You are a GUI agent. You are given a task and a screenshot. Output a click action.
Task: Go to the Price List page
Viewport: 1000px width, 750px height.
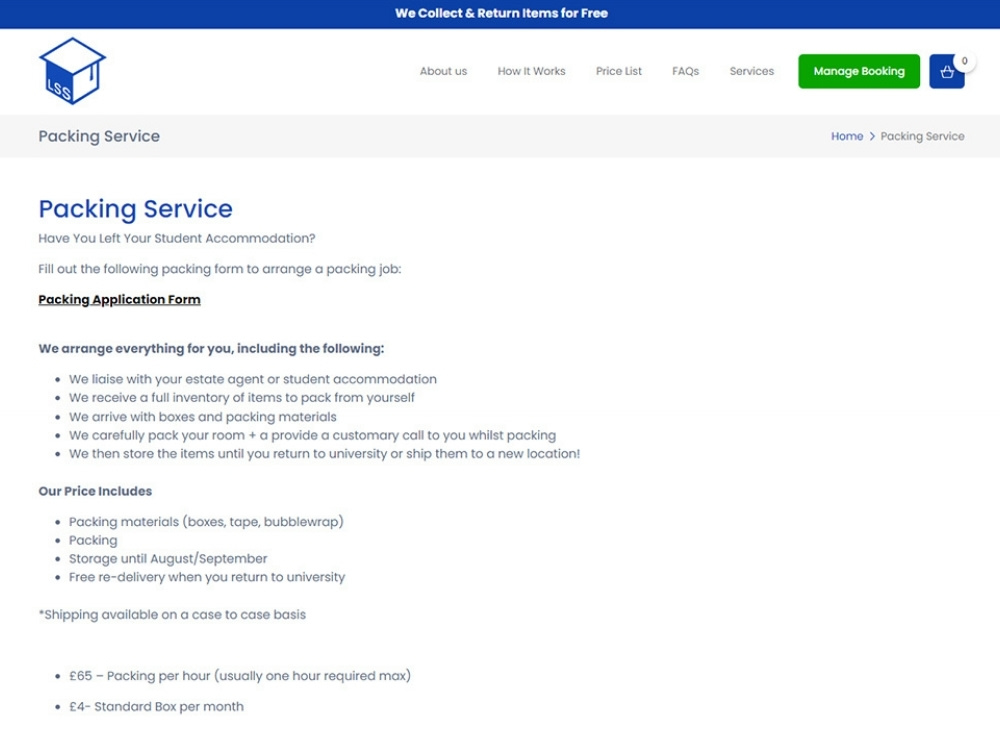click(x=619, y=71)
